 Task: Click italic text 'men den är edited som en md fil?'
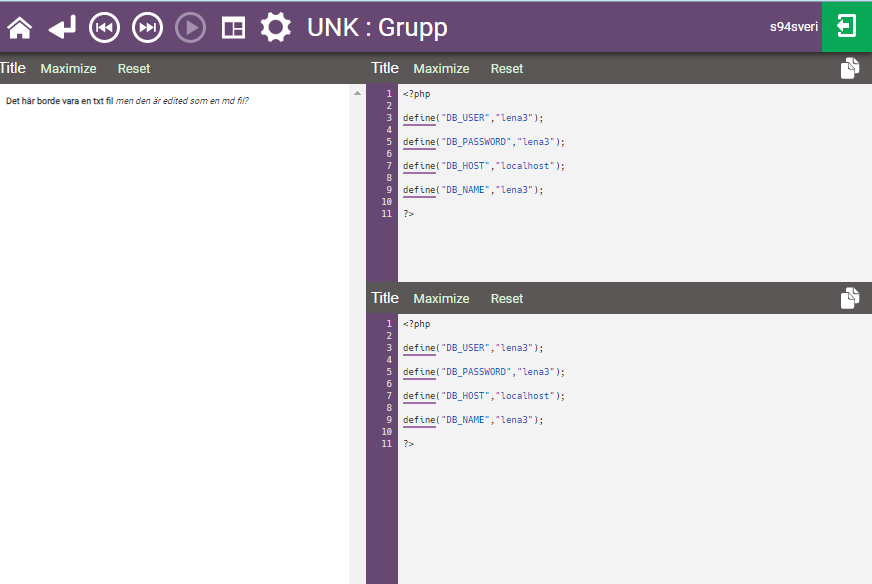(182, 101)
